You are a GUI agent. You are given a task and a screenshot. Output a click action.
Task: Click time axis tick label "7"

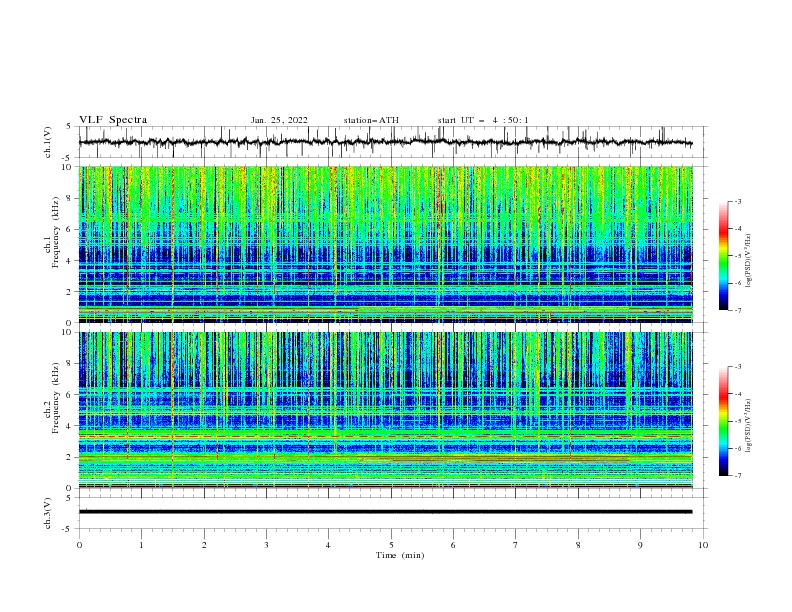516,545
